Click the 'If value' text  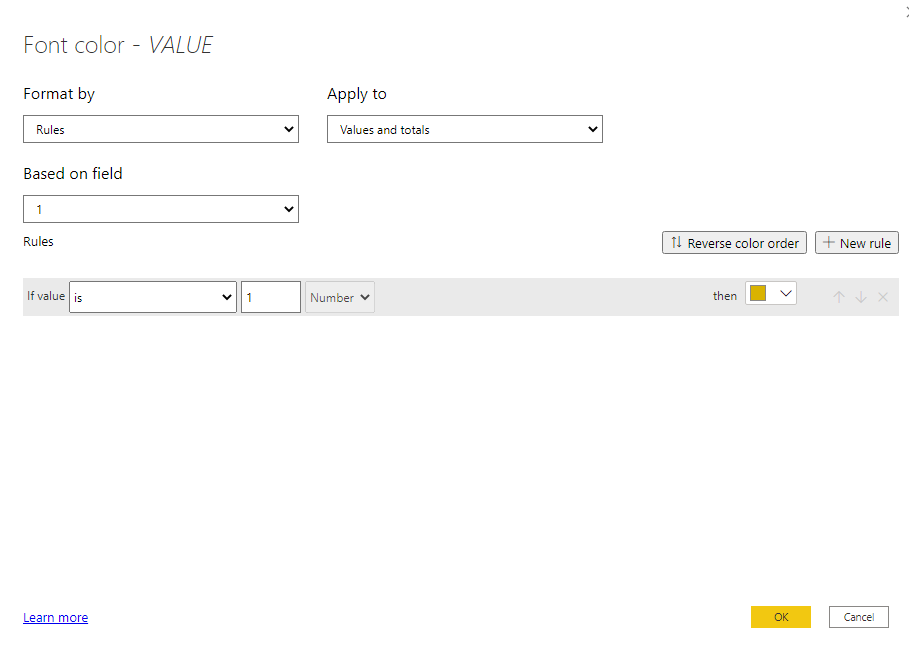(x=46, y=296)
